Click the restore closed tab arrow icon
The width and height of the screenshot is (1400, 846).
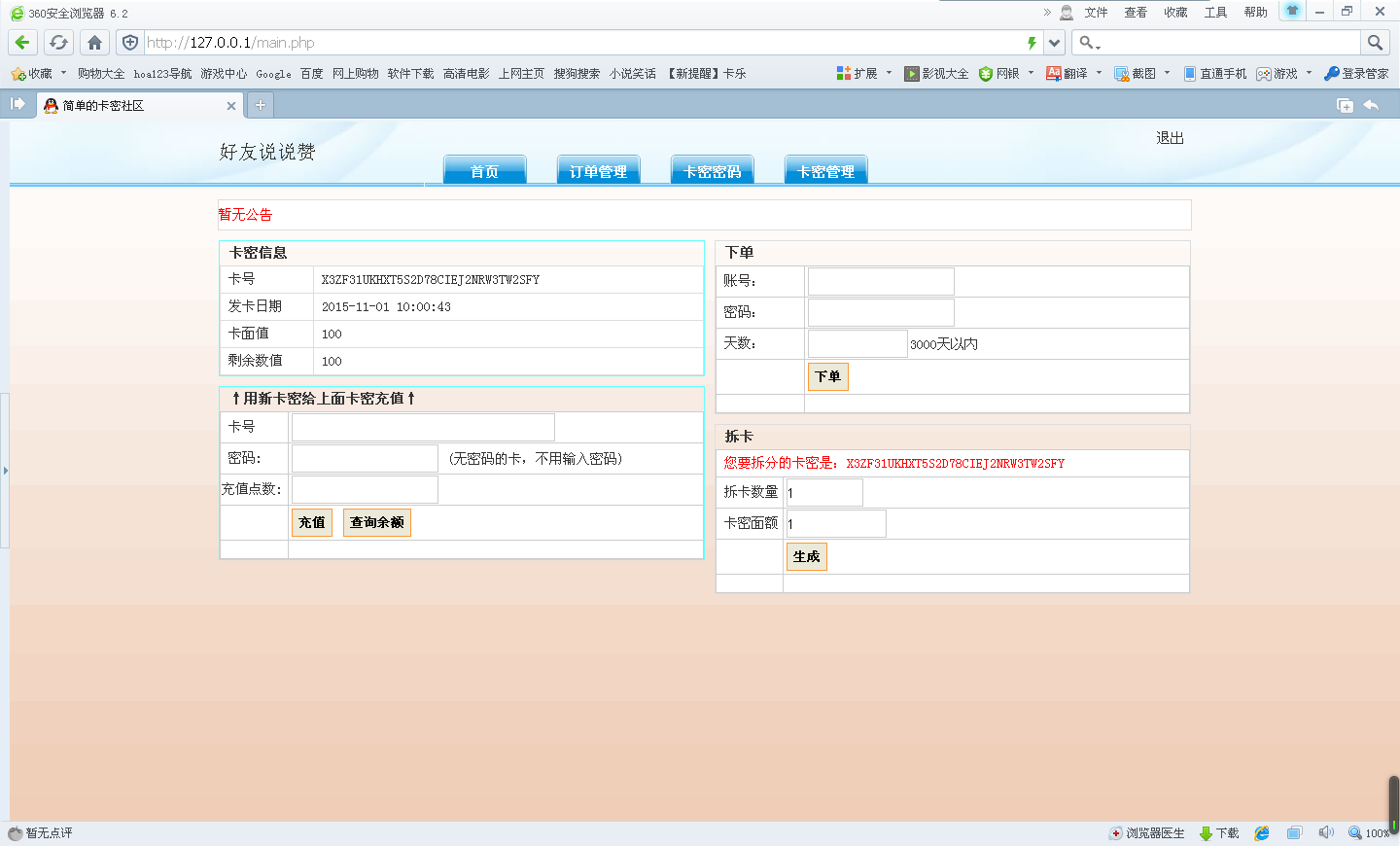(1372, 105)
